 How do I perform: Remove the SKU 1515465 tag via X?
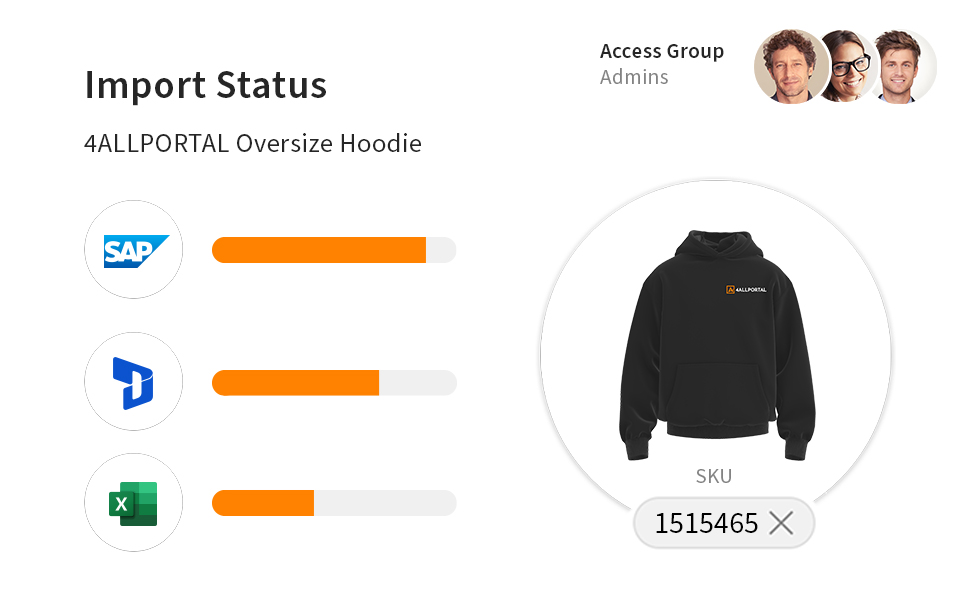781,523
